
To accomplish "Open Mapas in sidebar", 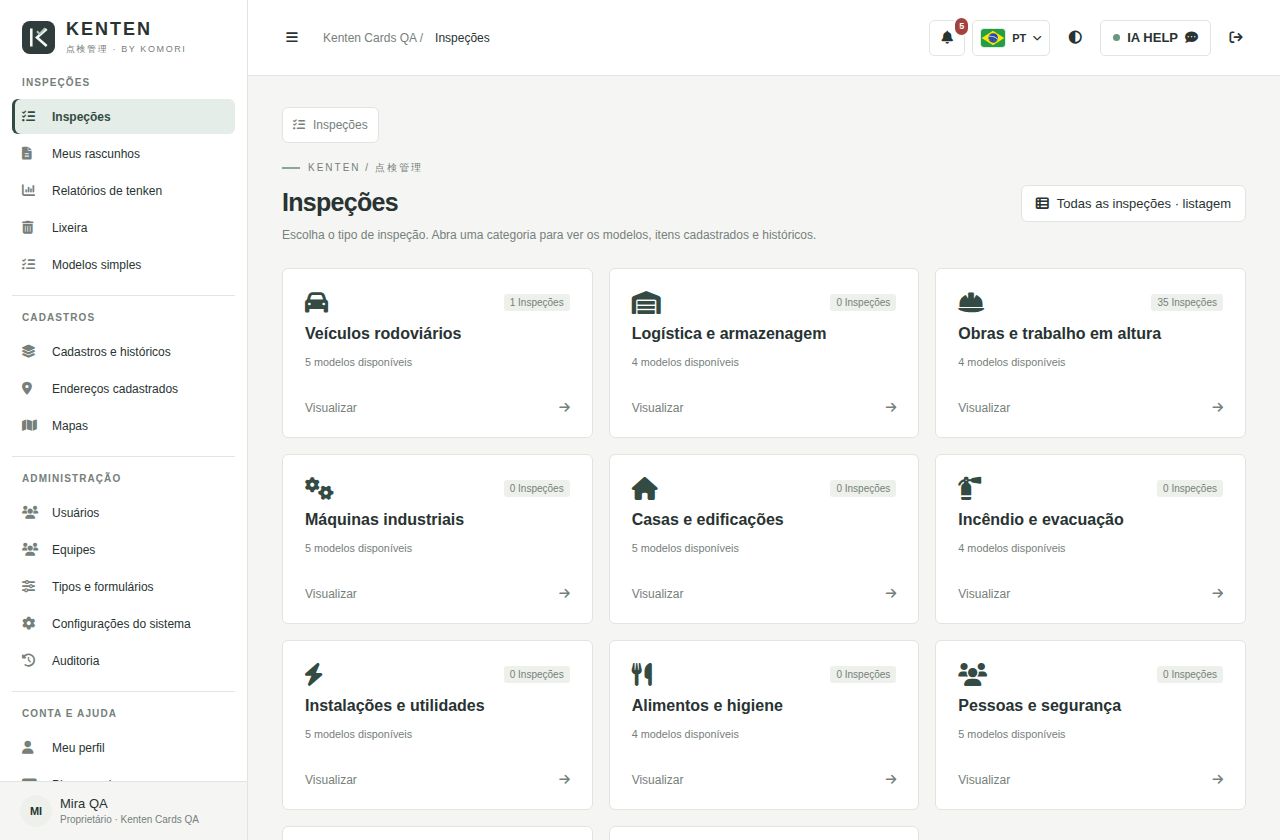I will [123, 426].
